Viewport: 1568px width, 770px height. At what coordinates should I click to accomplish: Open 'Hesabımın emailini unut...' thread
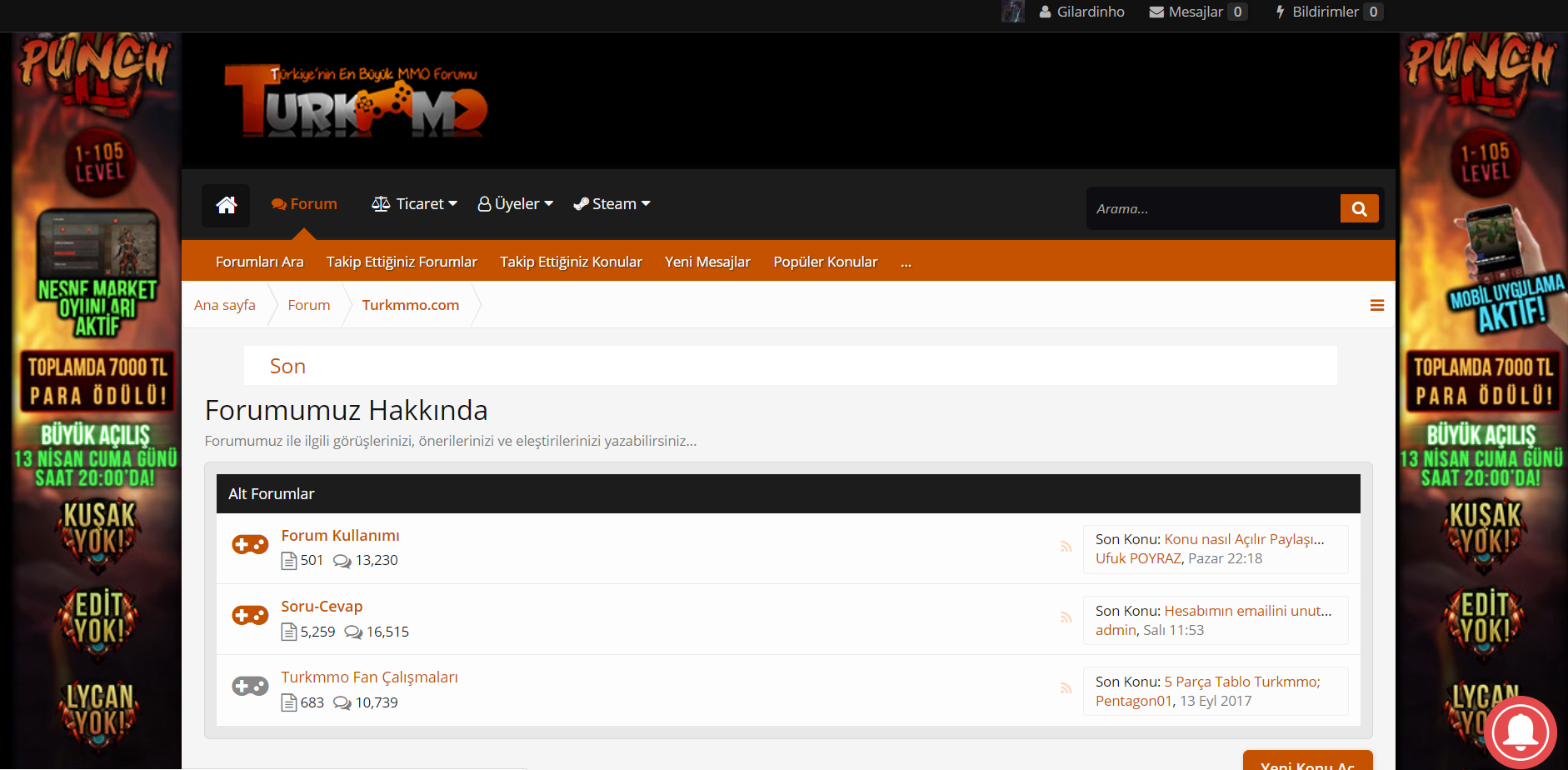click(1248, 611)
